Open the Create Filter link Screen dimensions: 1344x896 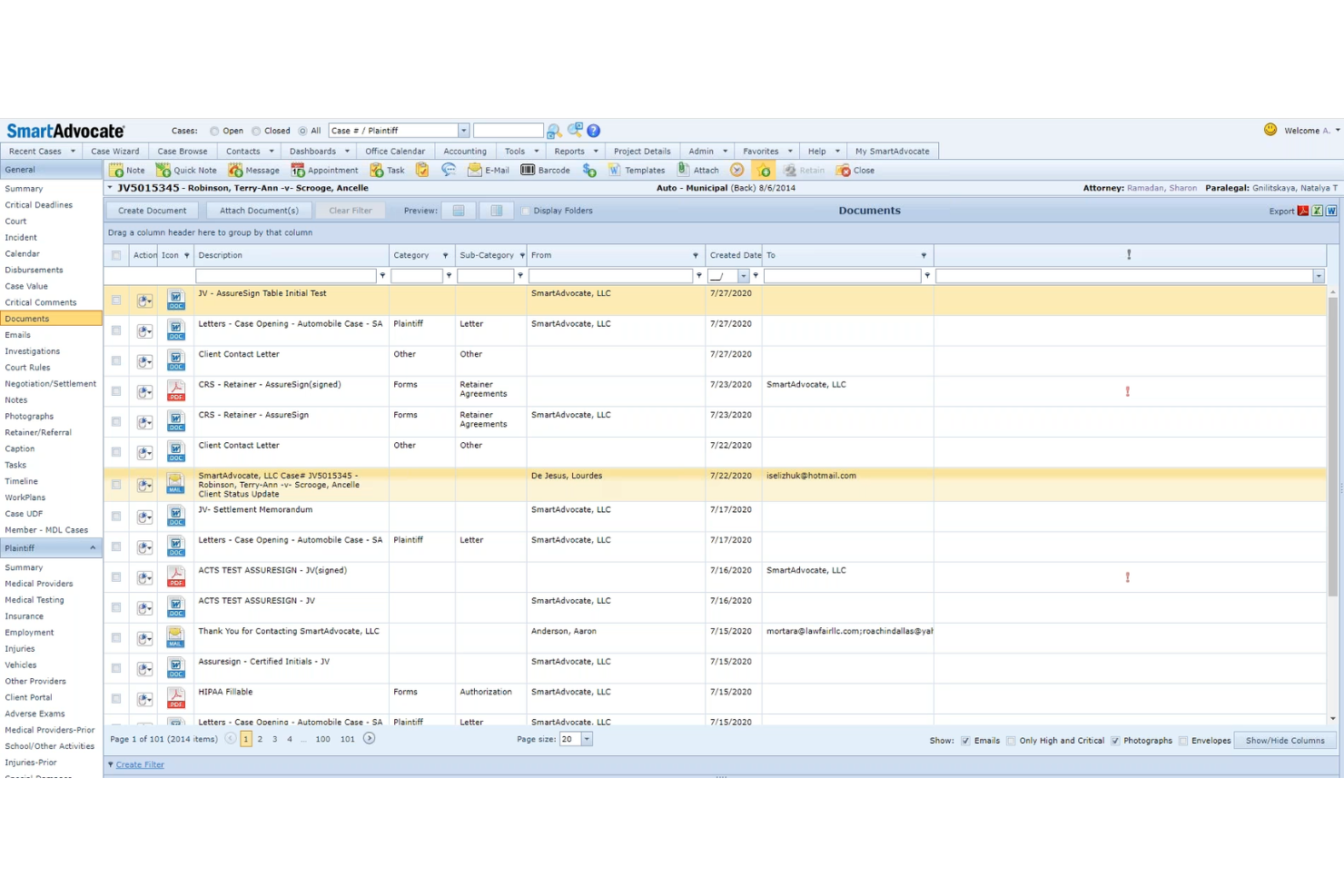[140, 764]
